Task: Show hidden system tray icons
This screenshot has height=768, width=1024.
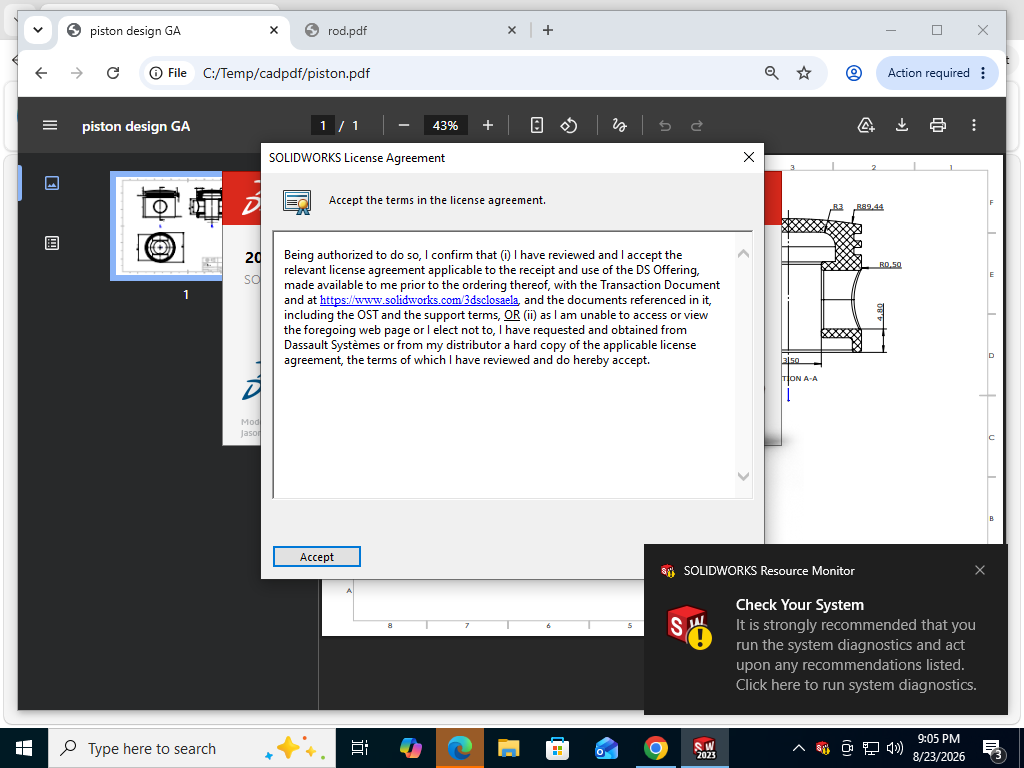Action: [798, 748]
